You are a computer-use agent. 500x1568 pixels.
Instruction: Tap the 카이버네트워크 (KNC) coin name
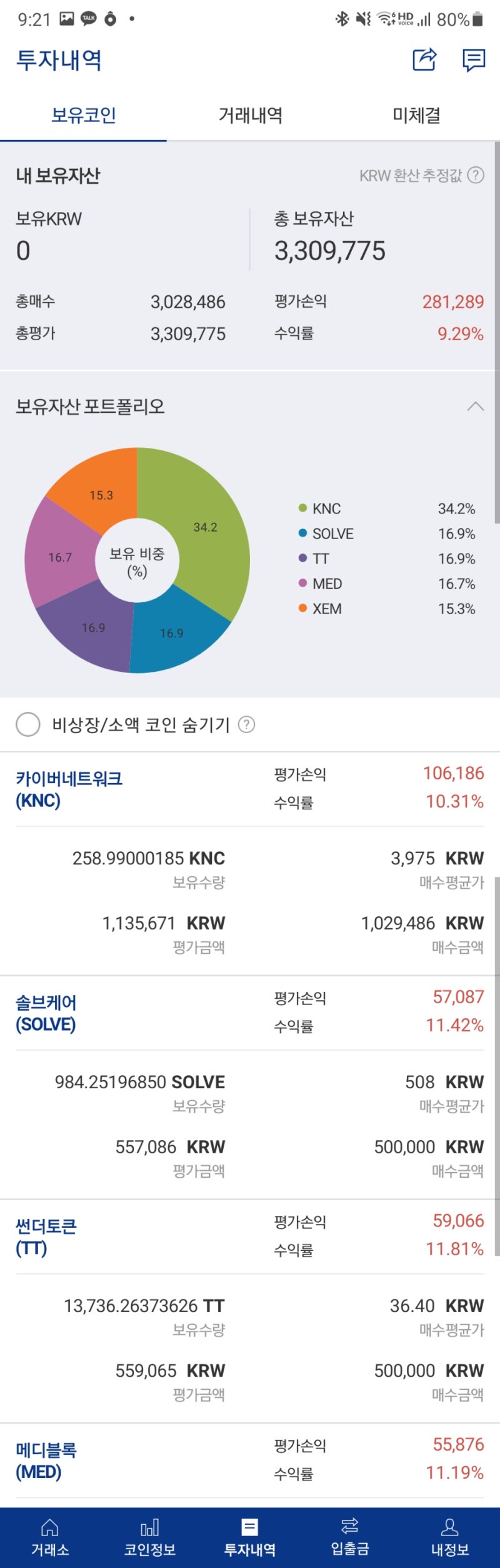click(67, 791)
